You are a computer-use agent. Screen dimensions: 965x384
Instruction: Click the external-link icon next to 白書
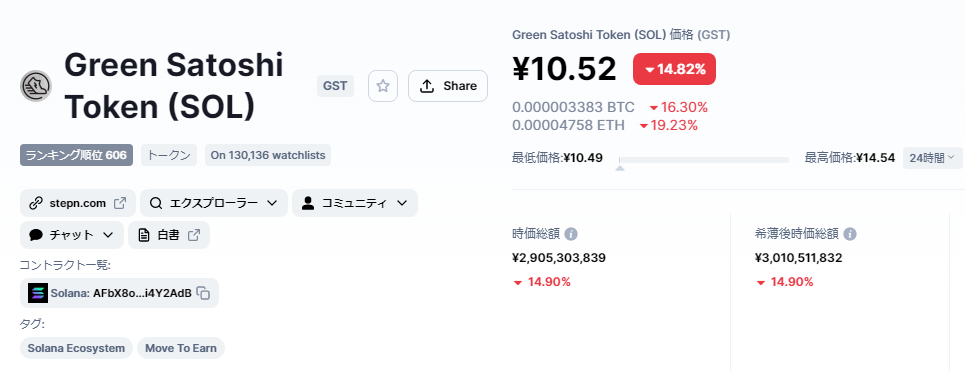193,235
